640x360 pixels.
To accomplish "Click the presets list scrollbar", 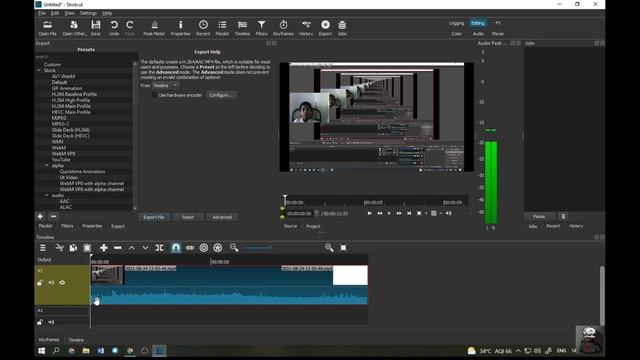I will [135, 136].
